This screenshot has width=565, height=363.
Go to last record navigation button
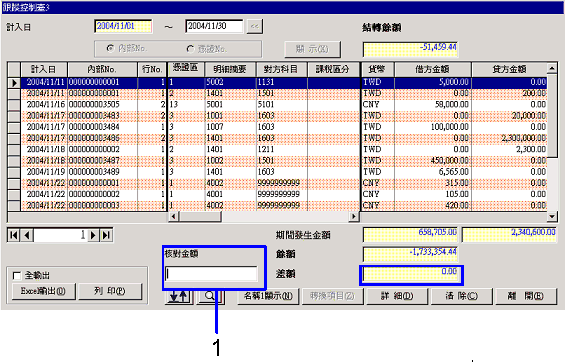coord(106,235)
